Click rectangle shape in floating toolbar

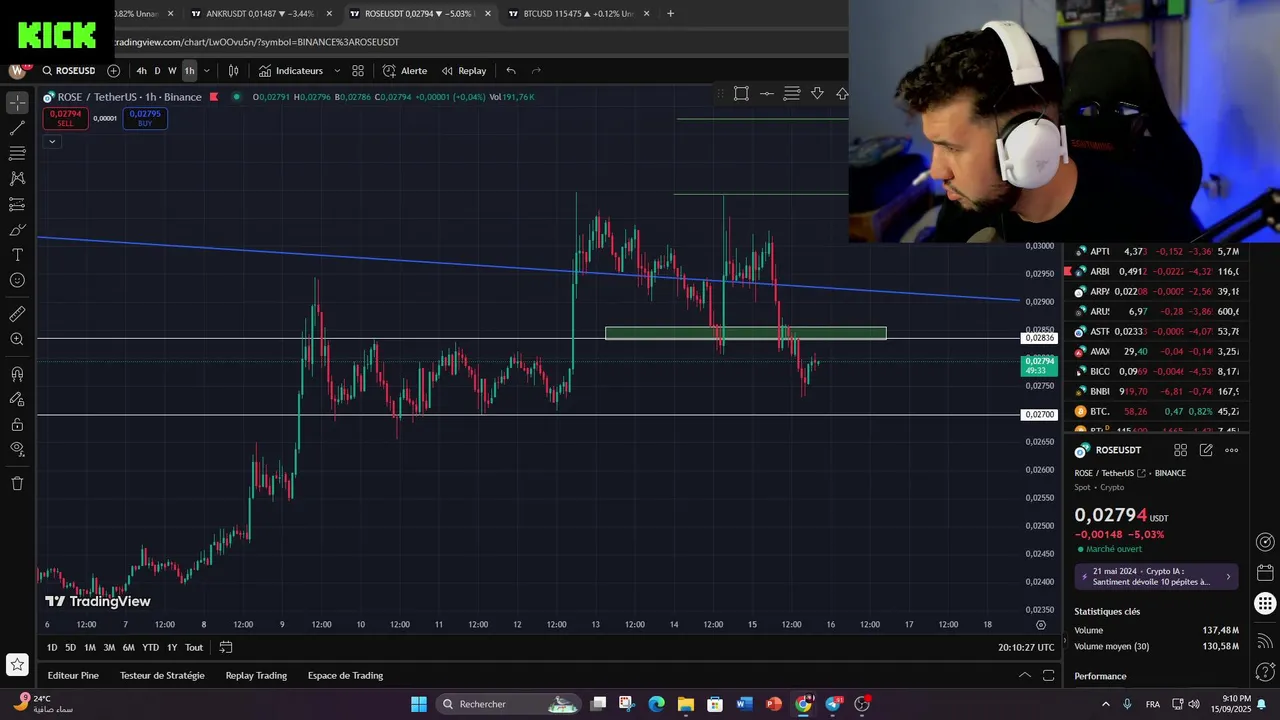(x=741, y=93)
